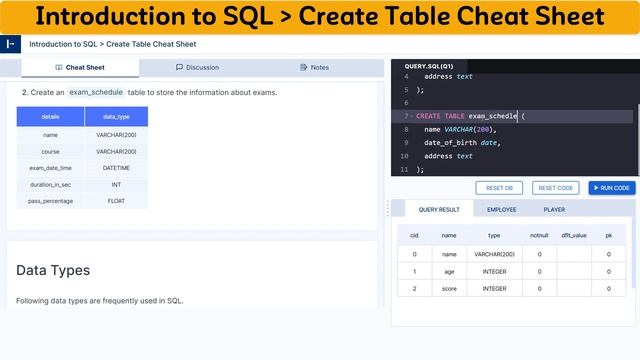Click the pk column header in results
The width and height of the screenshot is (640, 360).
(x=609, y=236)
